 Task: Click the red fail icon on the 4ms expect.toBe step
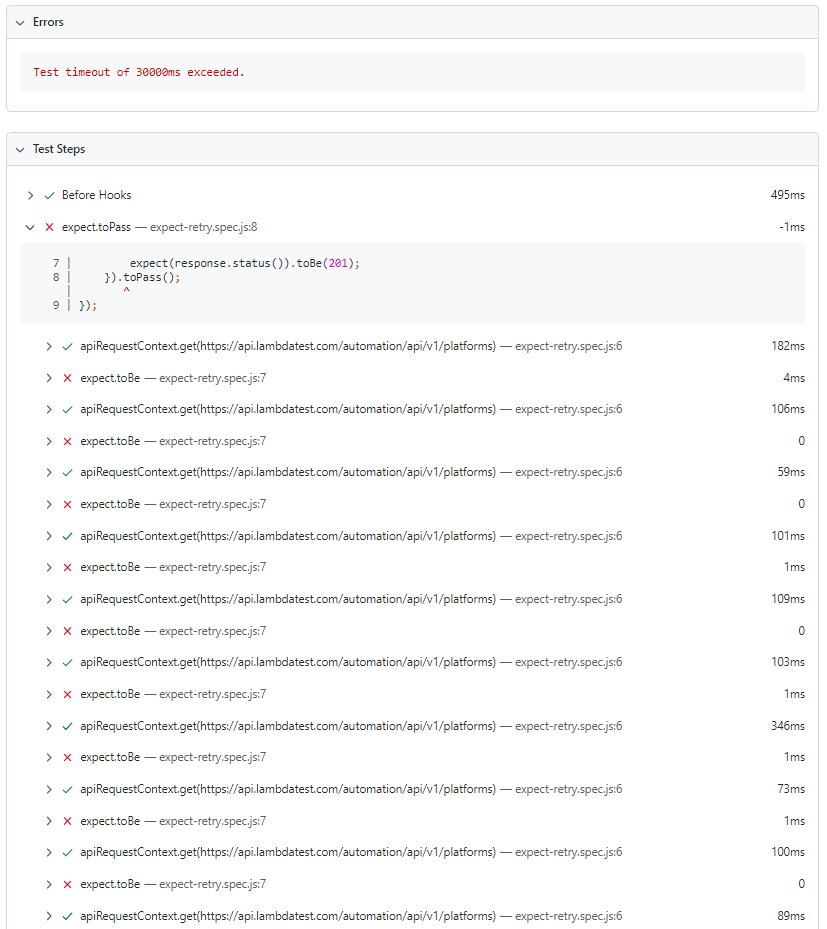67,378
